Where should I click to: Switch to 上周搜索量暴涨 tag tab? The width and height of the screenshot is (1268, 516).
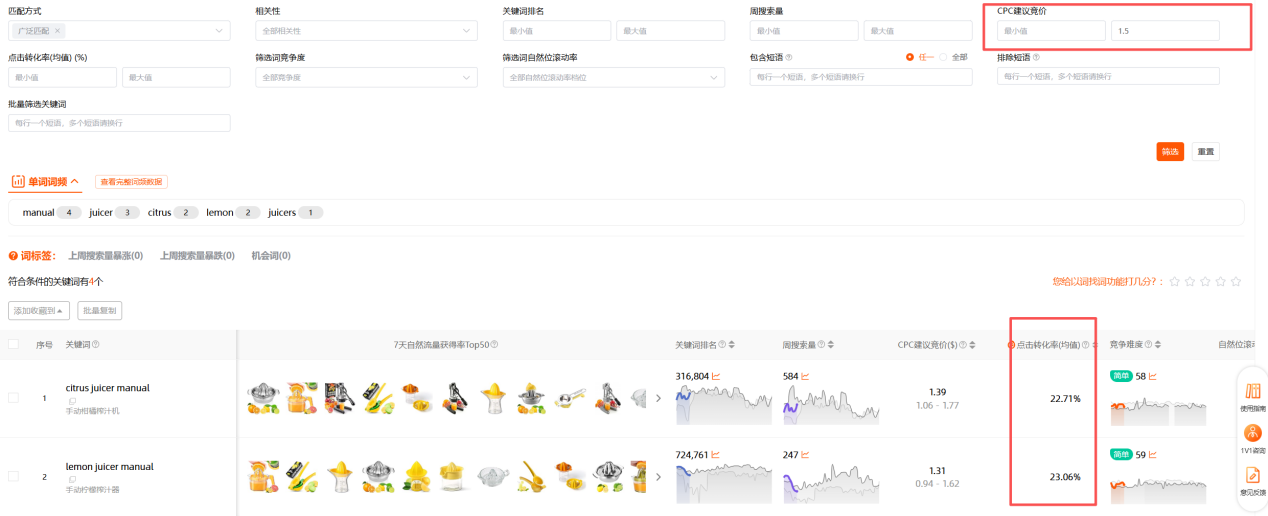[105, 256]
